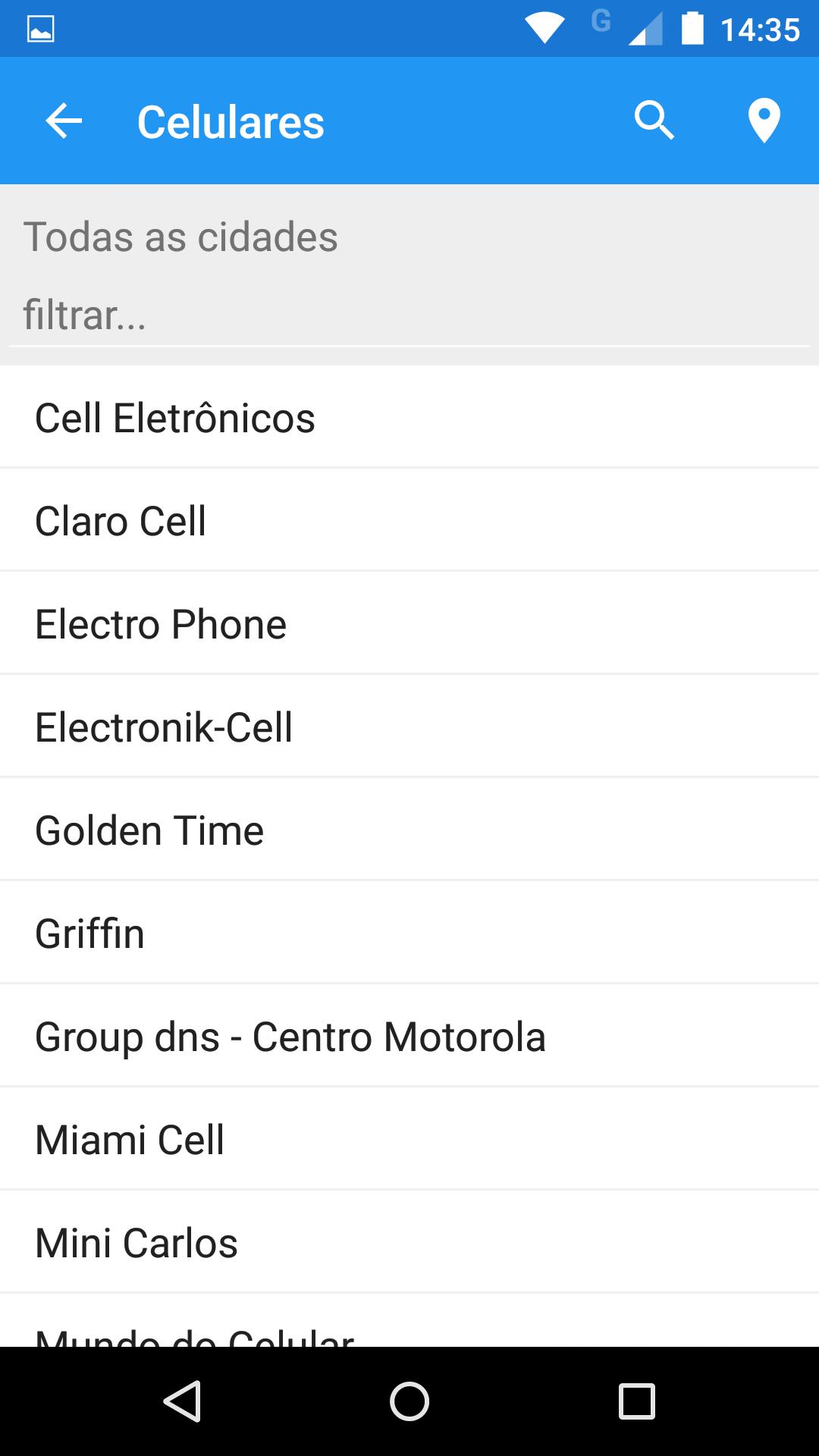Tap the location pin icon

tap(764, 121)
